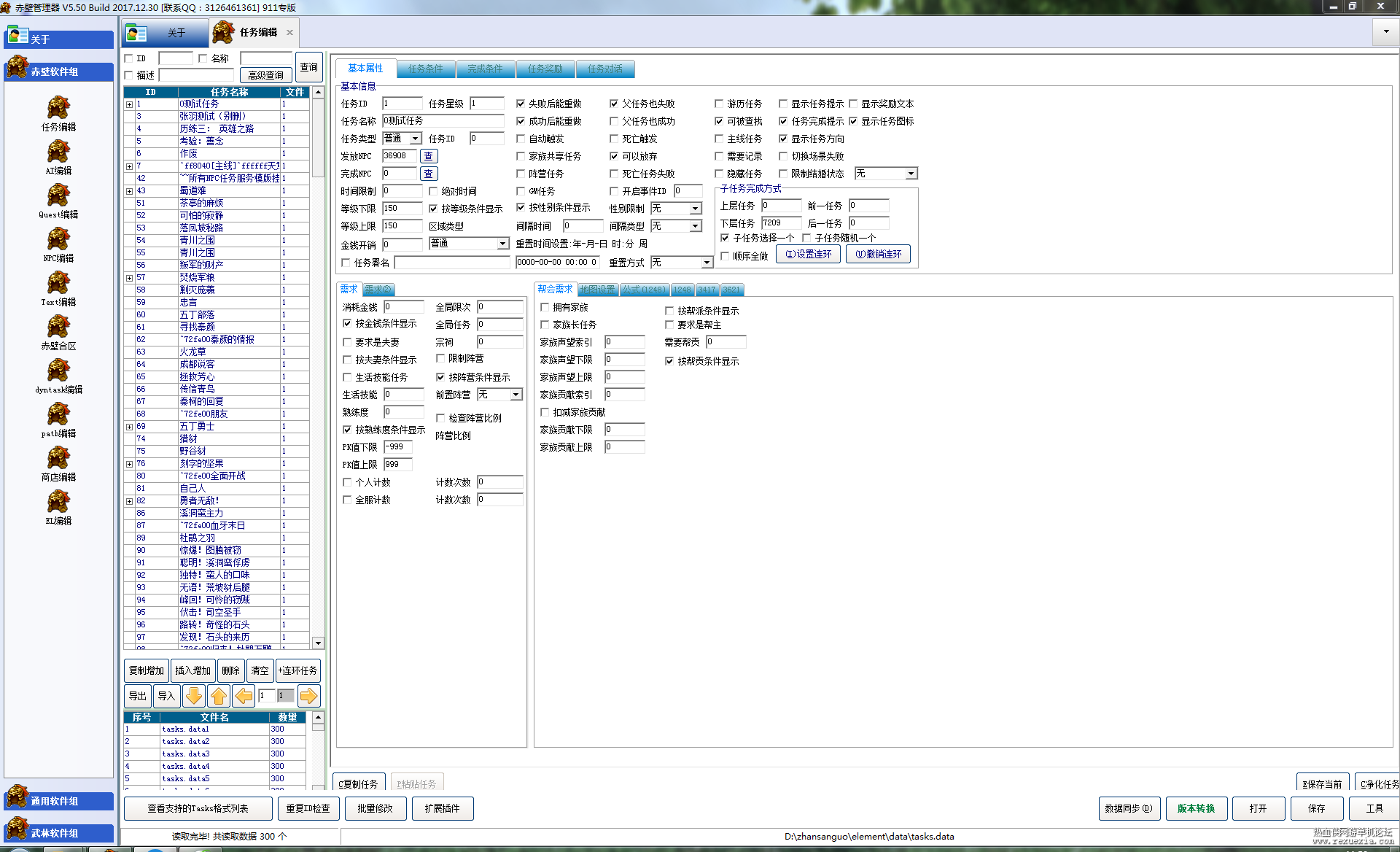Click the 版本转换 button
This screenshot has height=852, width=1400.
(1197, 808)
